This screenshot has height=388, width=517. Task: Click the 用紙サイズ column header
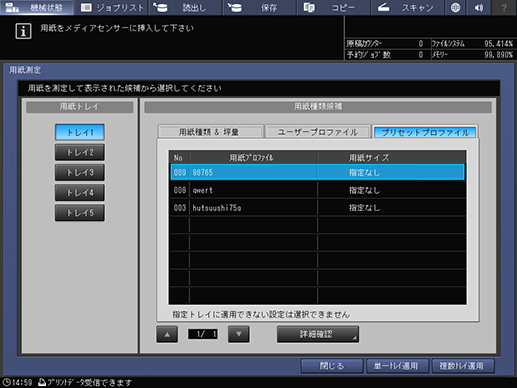391,158
